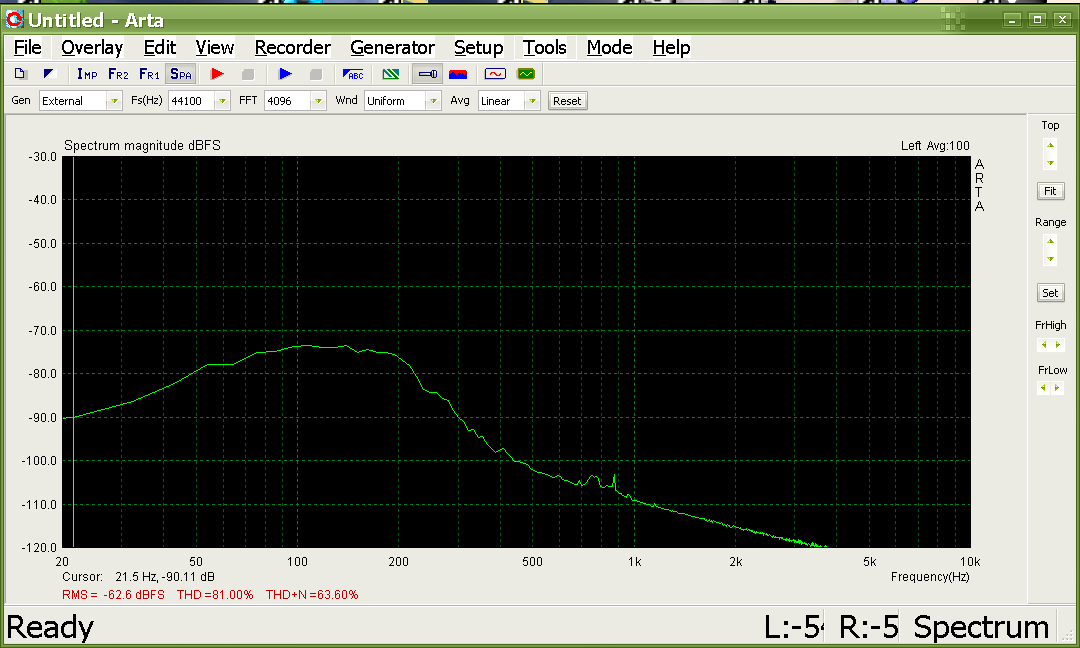Image resolution: width=1080 pixels, height=648 pixels.
Task: Click the green striped overlay toolbar icon
Action: coord(391,74)
